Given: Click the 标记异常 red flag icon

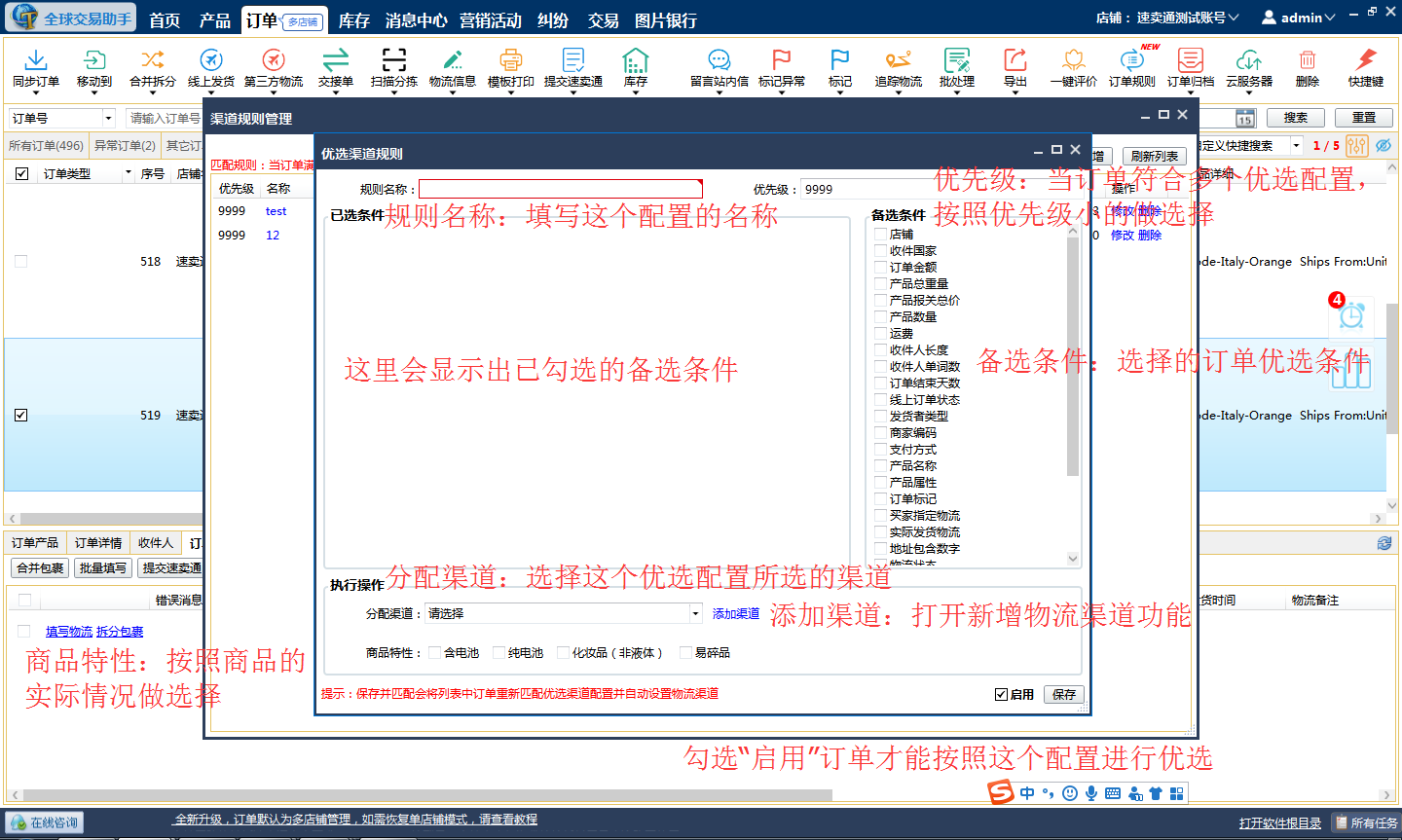Looking at the screenshot, I should click(782, 60).
